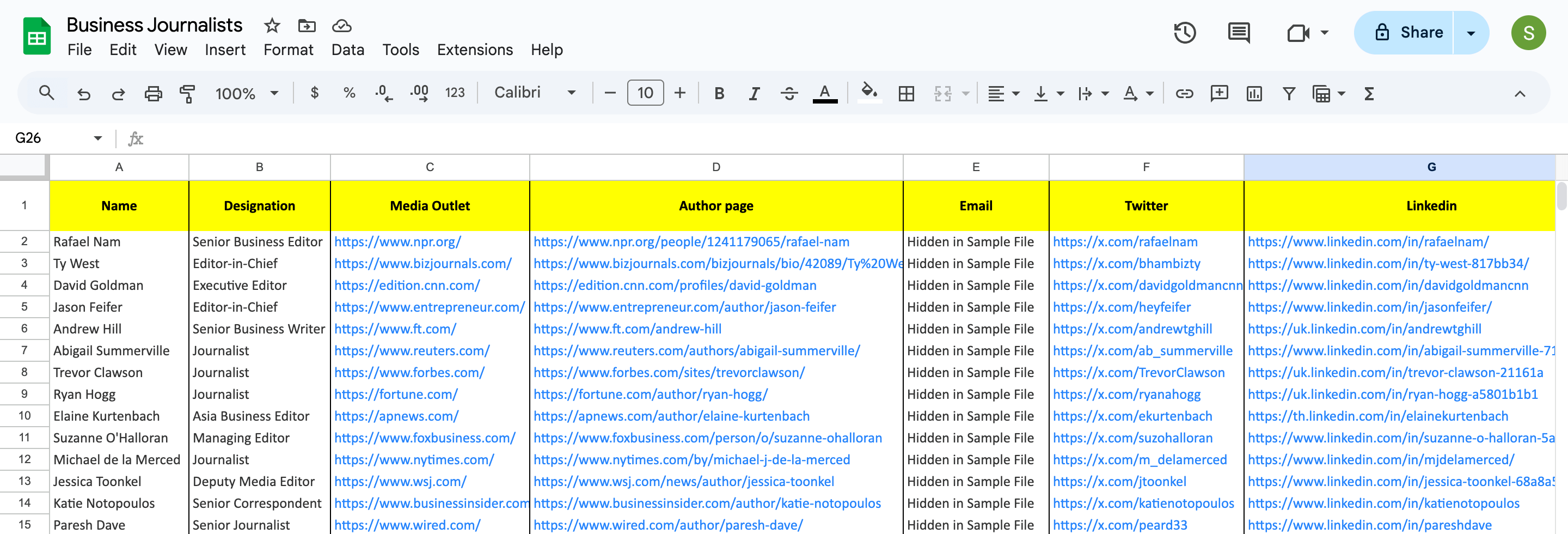
Task: Open version history clock icon
Action: pyautogui.click(x=1185, y=32)
